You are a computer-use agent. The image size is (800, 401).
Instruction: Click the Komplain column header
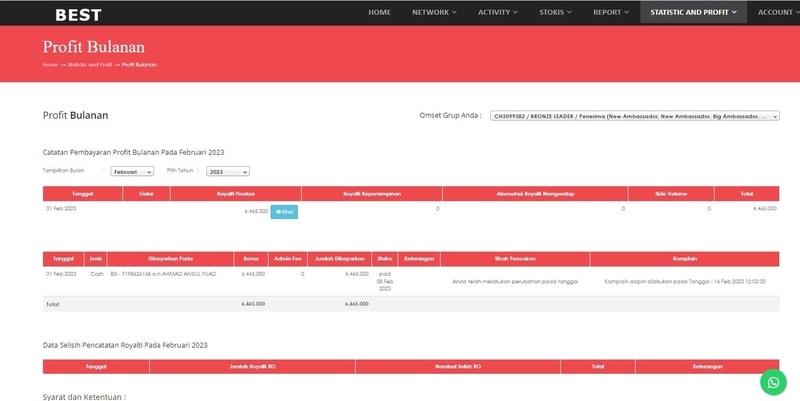tap(685, 259)
